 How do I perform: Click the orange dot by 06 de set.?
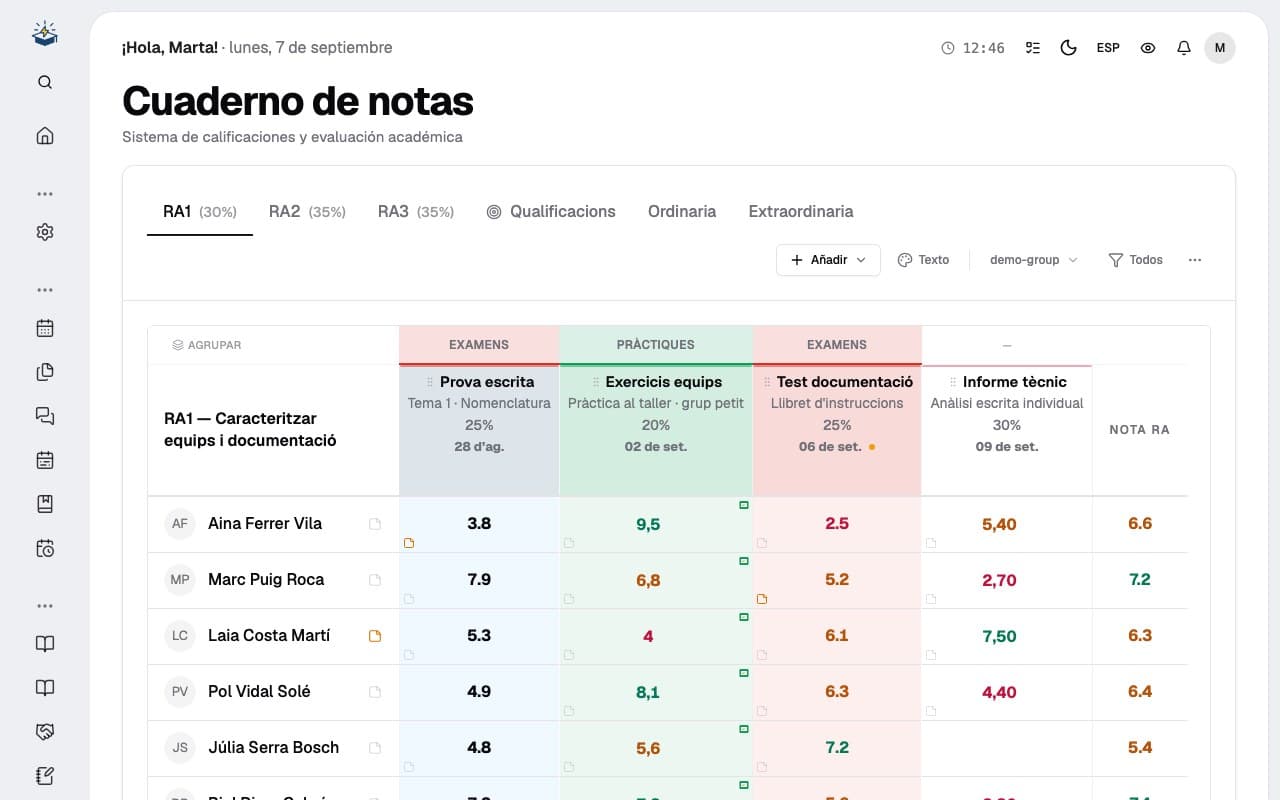coord(872,447)
